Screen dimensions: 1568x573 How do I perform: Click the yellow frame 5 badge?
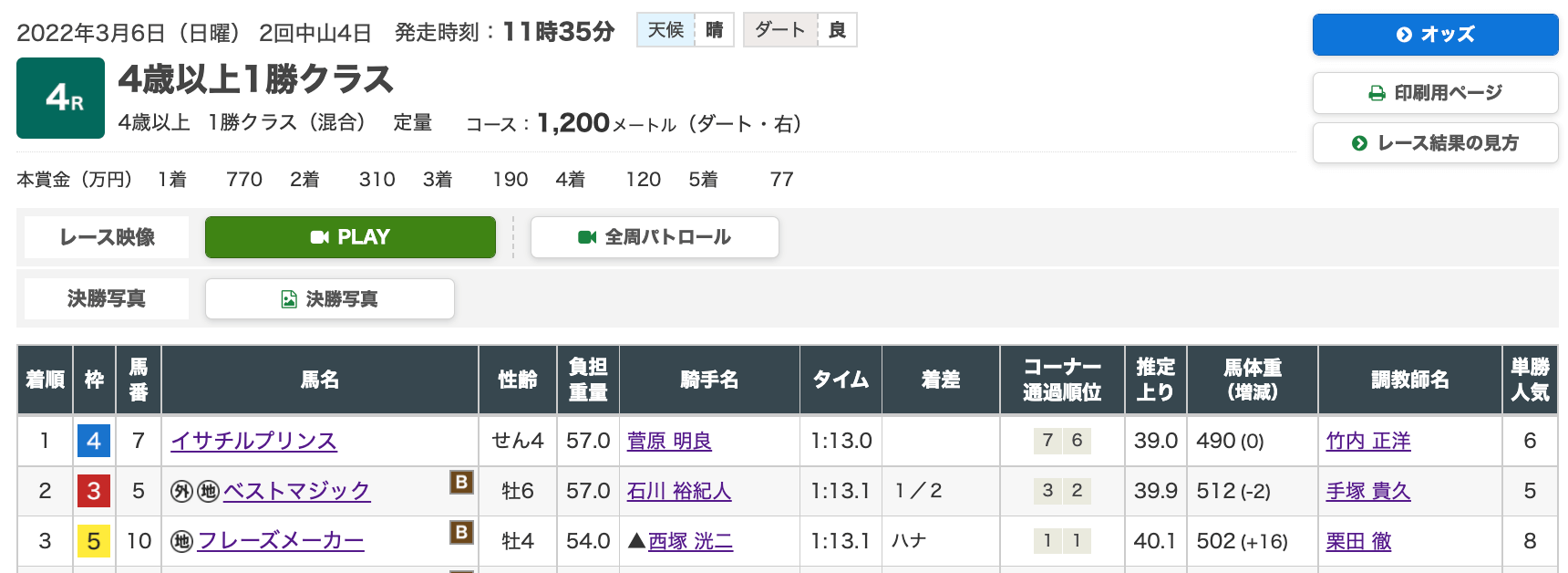click(x=94, y=542)
